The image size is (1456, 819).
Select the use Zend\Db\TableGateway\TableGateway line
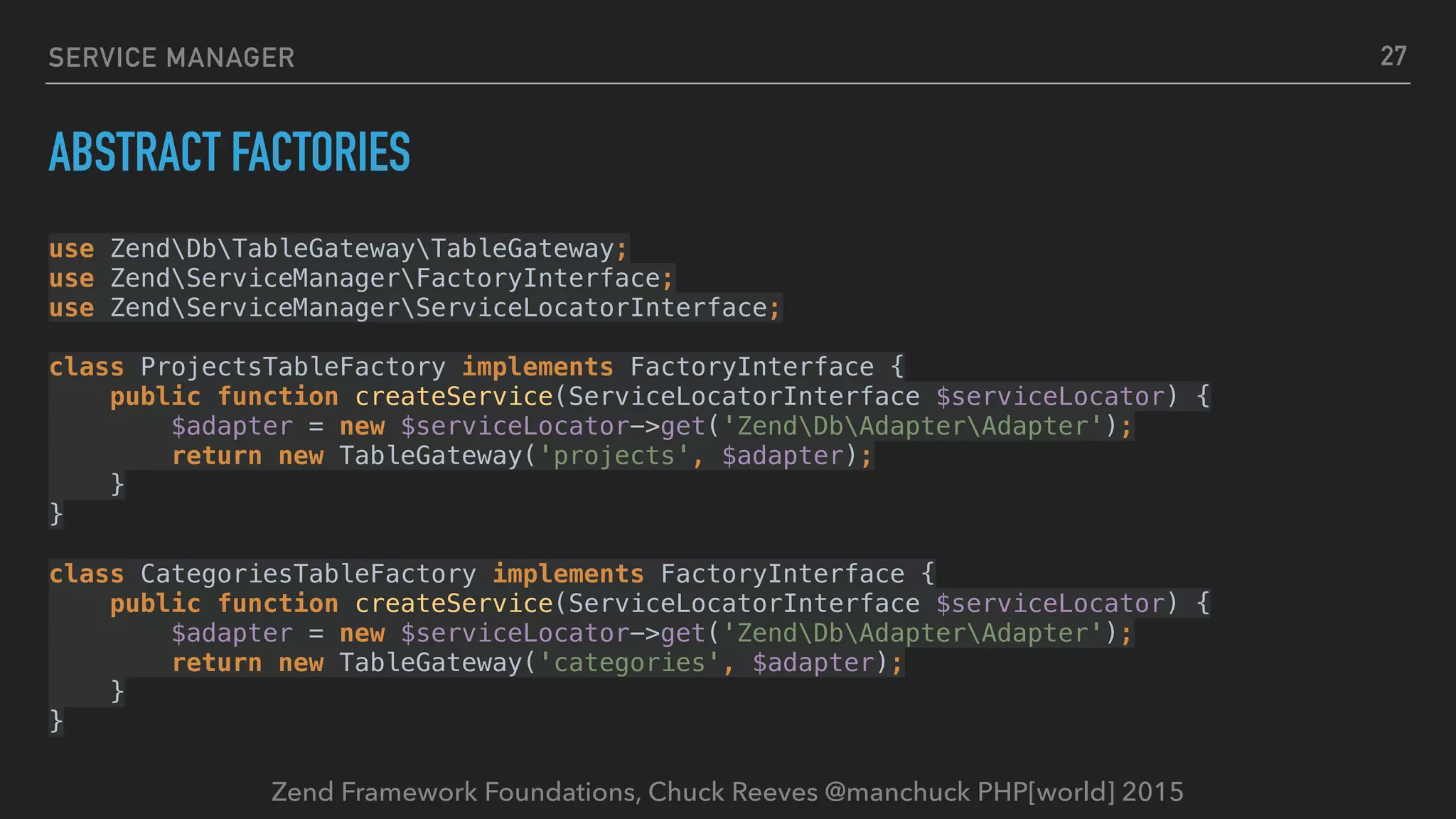click(x=338, y=249)
